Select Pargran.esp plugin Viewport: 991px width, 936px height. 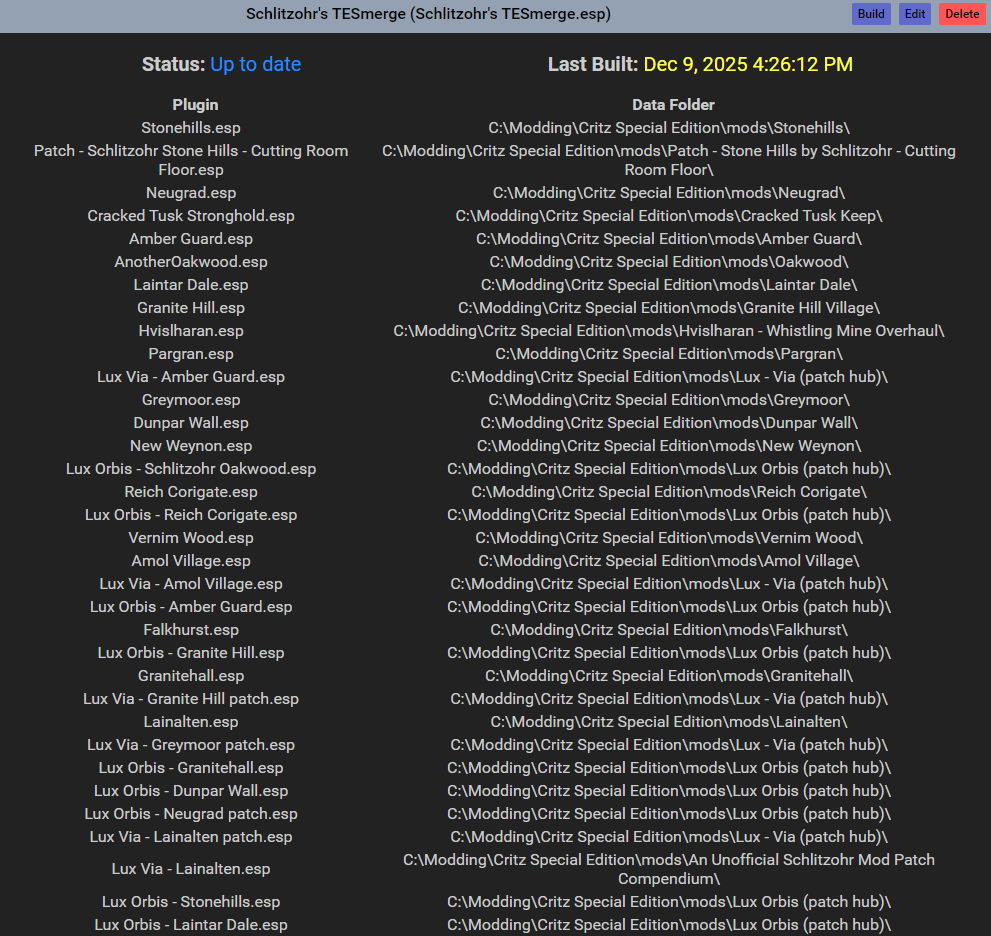[x=191, y=354]
